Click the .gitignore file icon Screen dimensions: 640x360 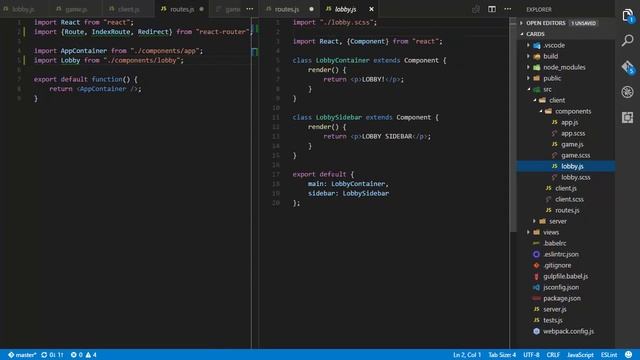coord(536,265)
